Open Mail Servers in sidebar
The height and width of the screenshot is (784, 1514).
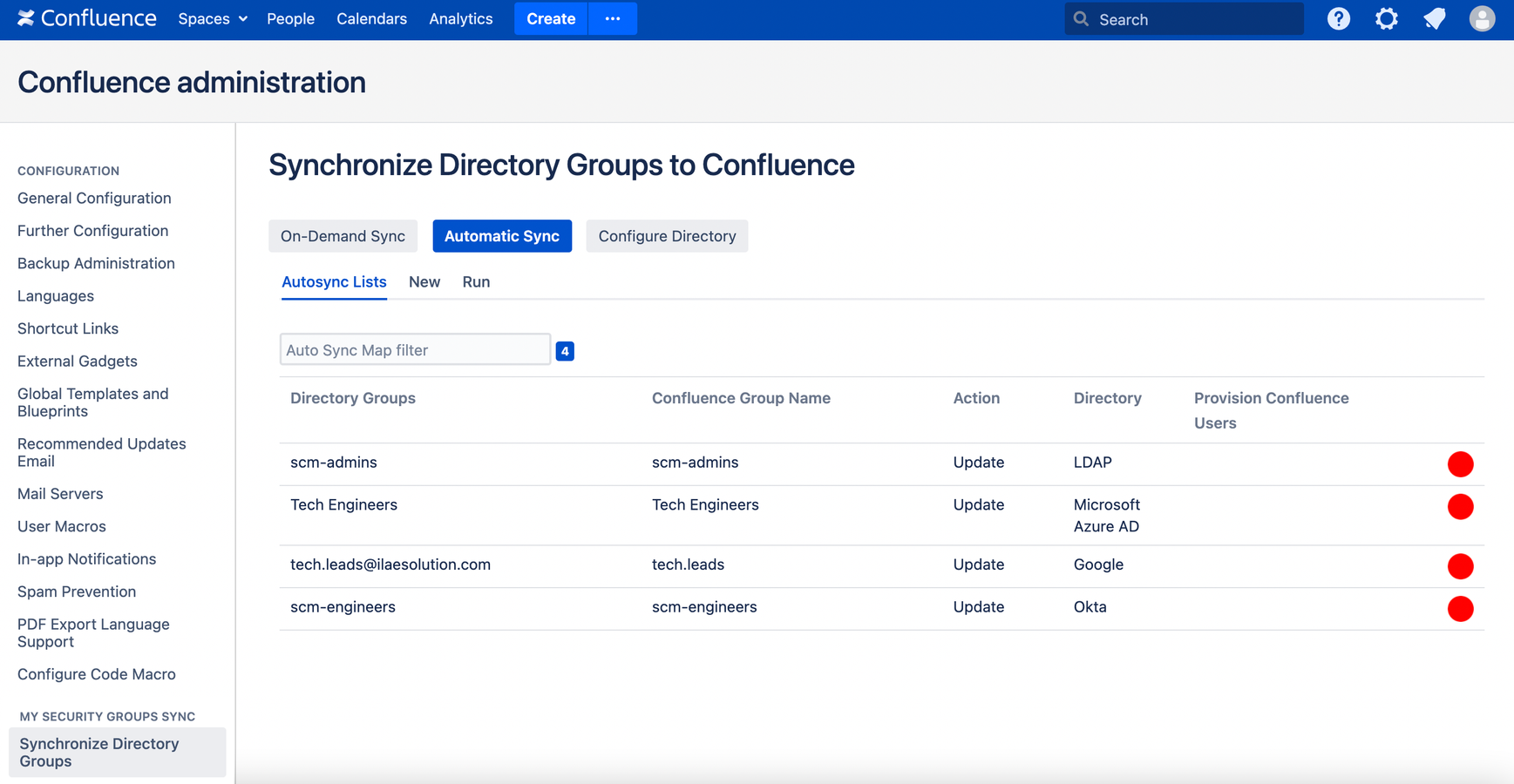click(x=60, y=494)
